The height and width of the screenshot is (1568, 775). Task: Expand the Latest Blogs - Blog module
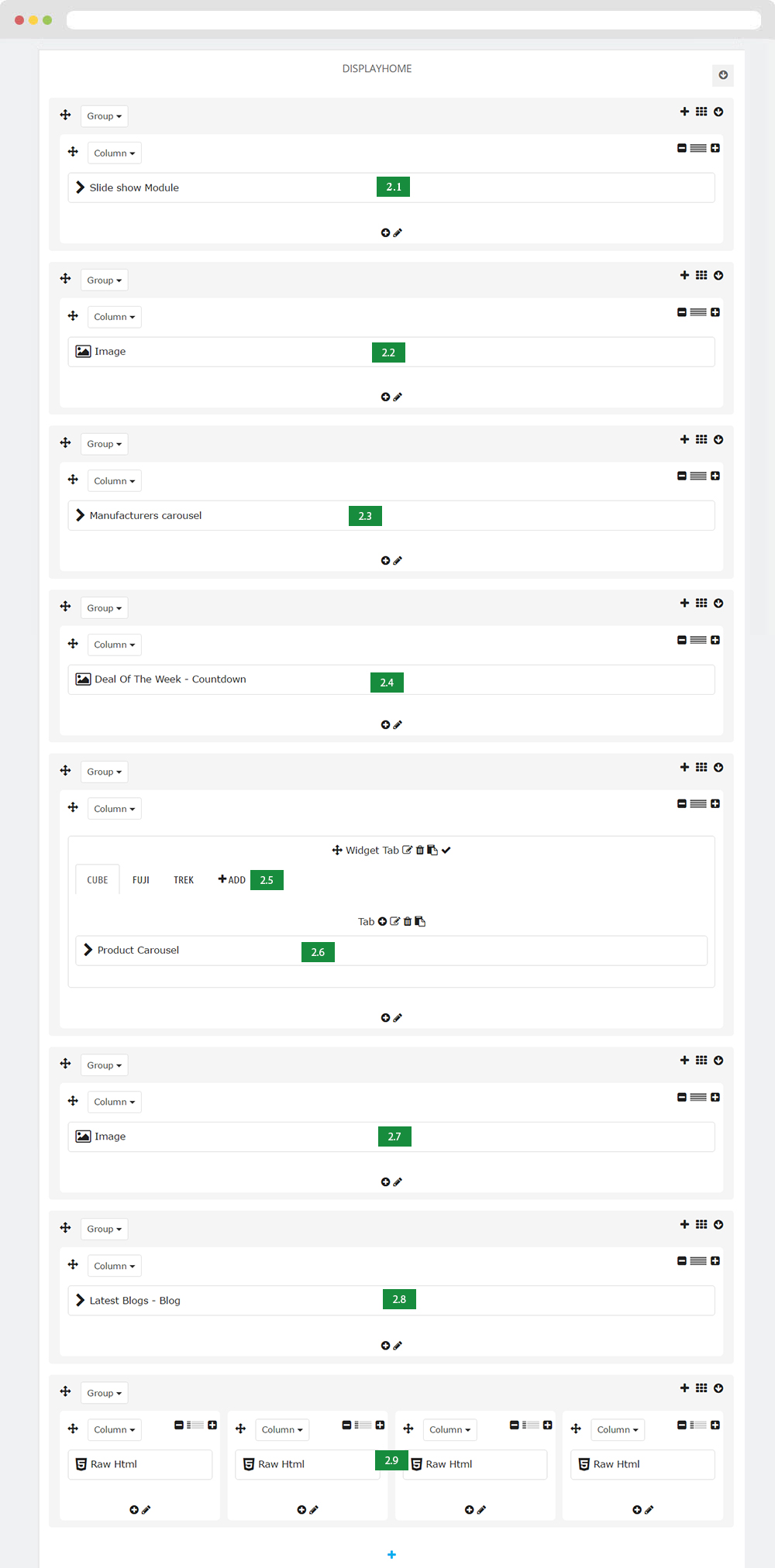[x=80, y=1300]
